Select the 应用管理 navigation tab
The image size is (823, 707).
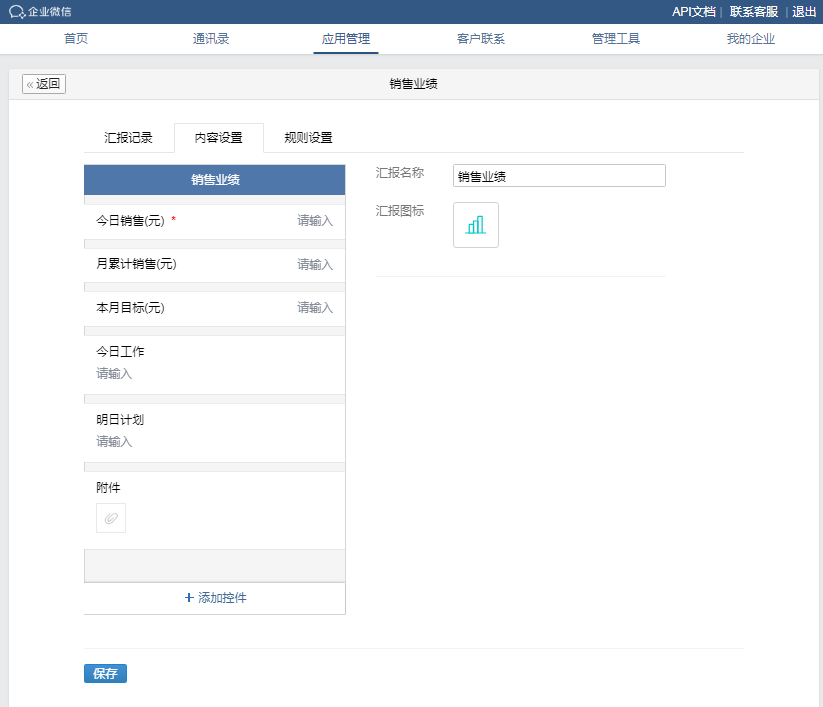[x=346, y=38]
